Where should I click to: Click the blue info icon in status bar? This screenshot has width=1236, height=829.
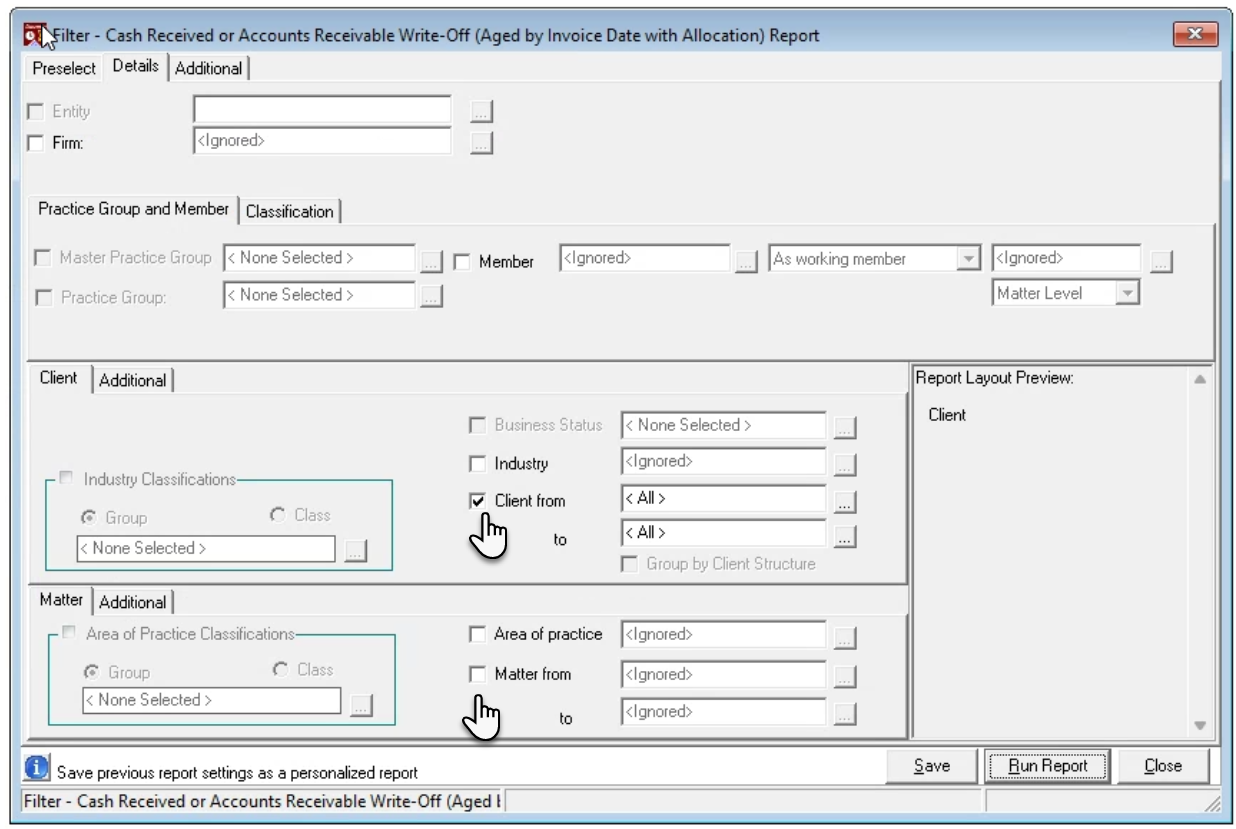(37, 768)
